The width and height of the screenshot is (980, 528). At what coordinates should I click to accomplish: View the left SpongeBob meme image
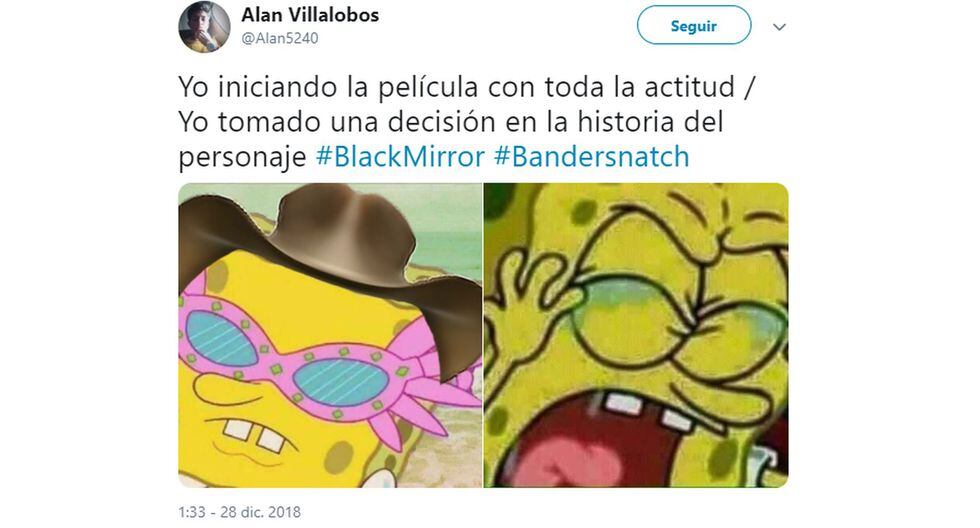click(x=330, y=335)
